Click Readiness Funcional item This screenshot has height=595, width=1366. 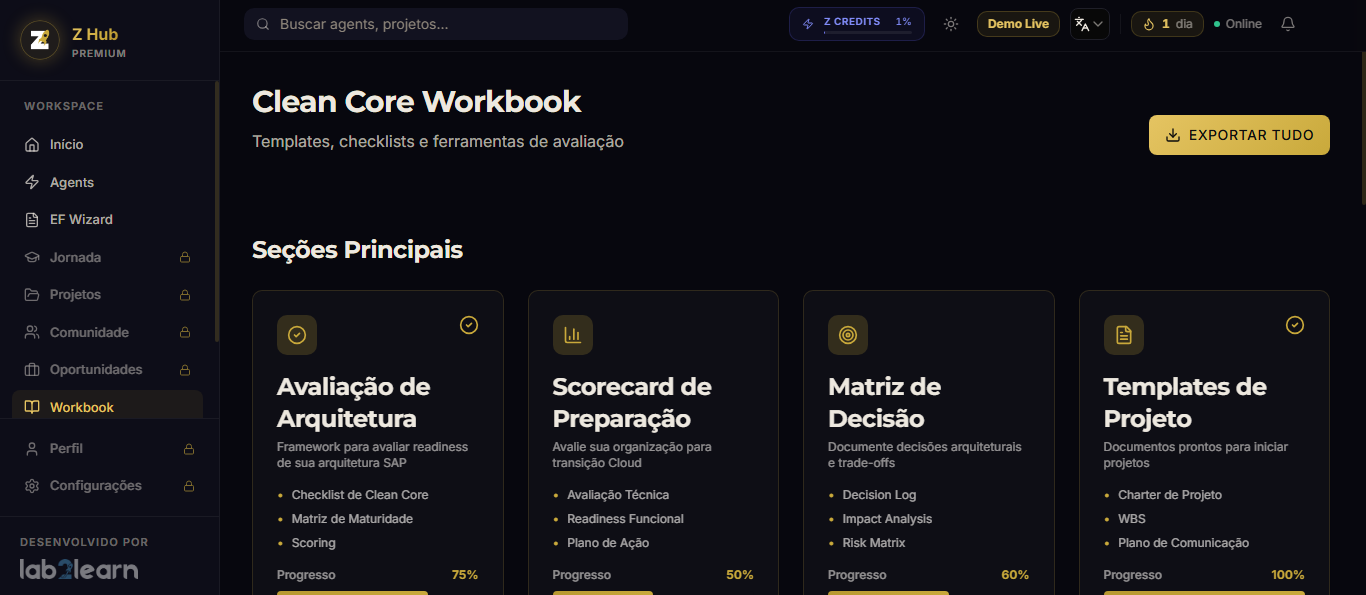[625, 519]
